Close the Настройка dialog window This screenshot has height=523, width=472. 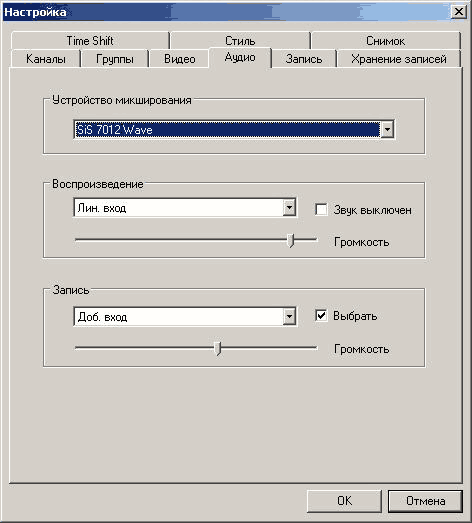point(459,12)
